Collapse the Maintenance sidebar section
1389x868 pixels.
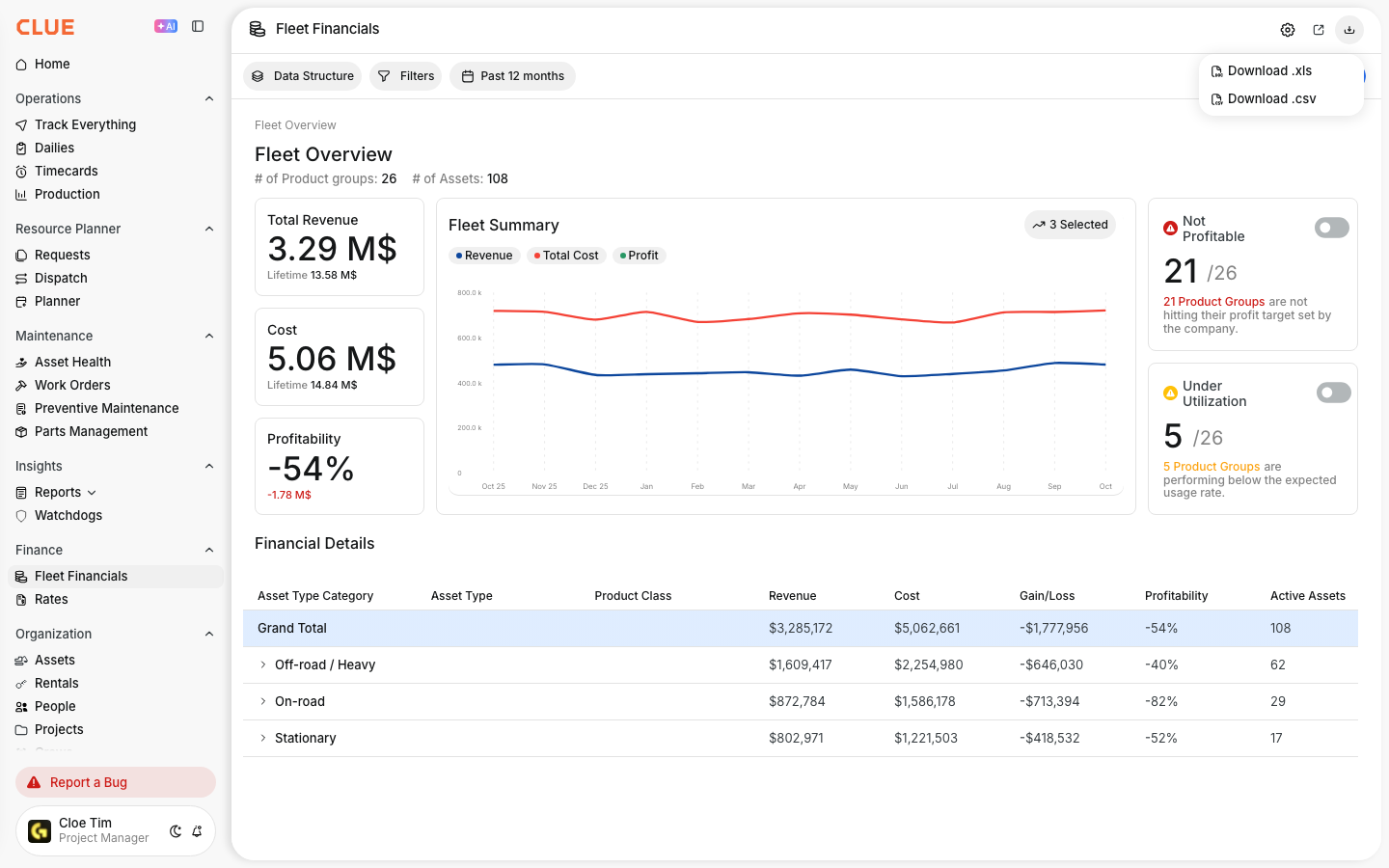[209, 336]
